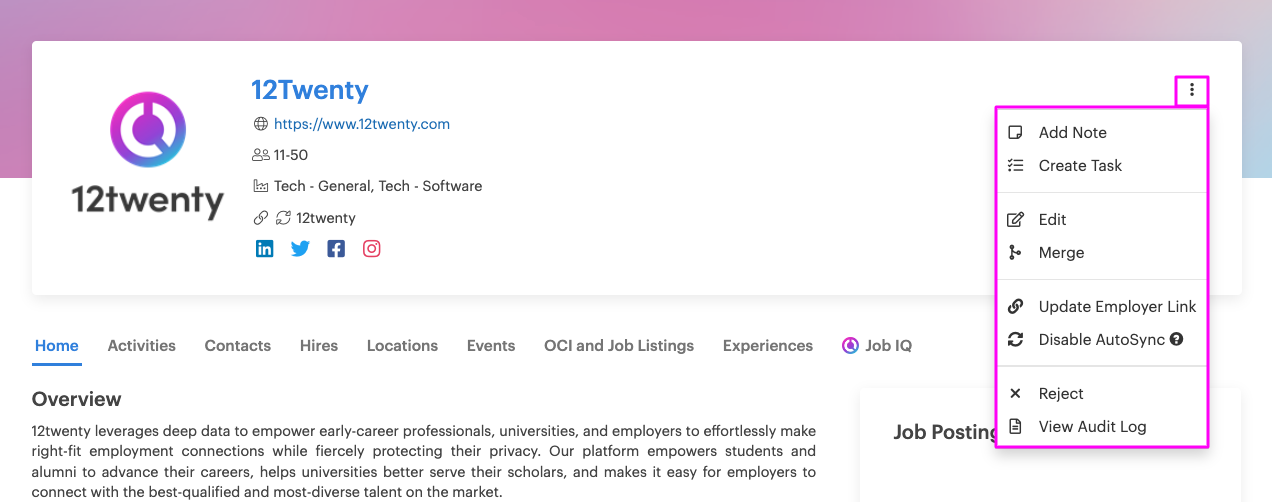Open the Twitter profile icon
The height and width of the screenshot is (502, 1272).
[300, 249]
